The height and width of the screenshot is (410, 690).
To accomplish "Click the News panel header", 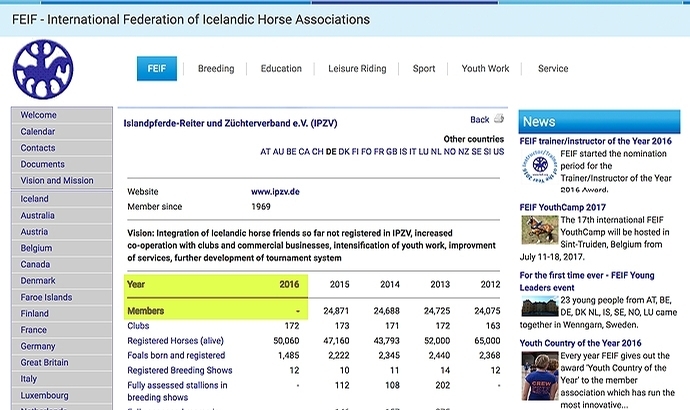I will [599, 122].
